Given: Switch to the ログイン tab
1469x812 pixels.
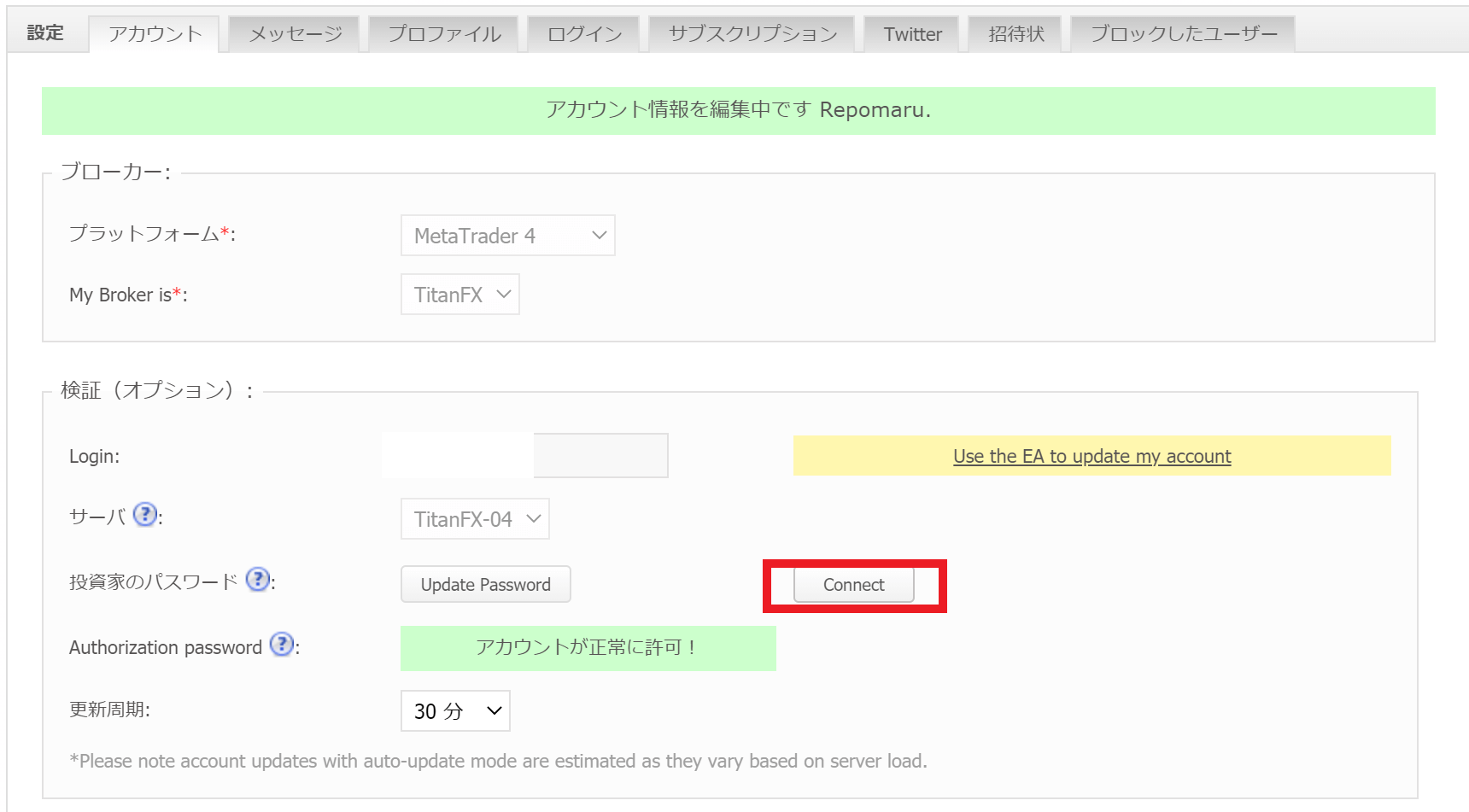Looking at the screenshot, I should 584,34.
